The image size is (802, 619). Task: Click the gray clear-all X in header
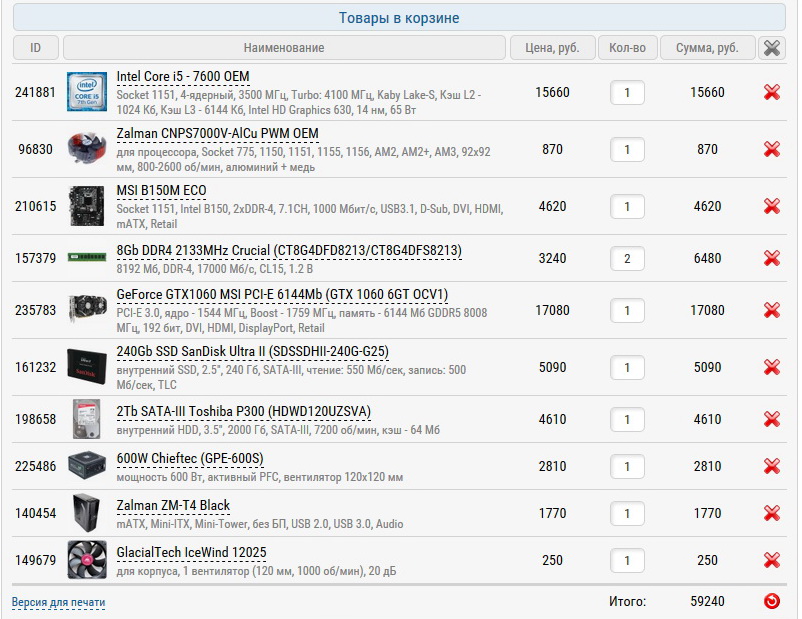coord(771,48)
